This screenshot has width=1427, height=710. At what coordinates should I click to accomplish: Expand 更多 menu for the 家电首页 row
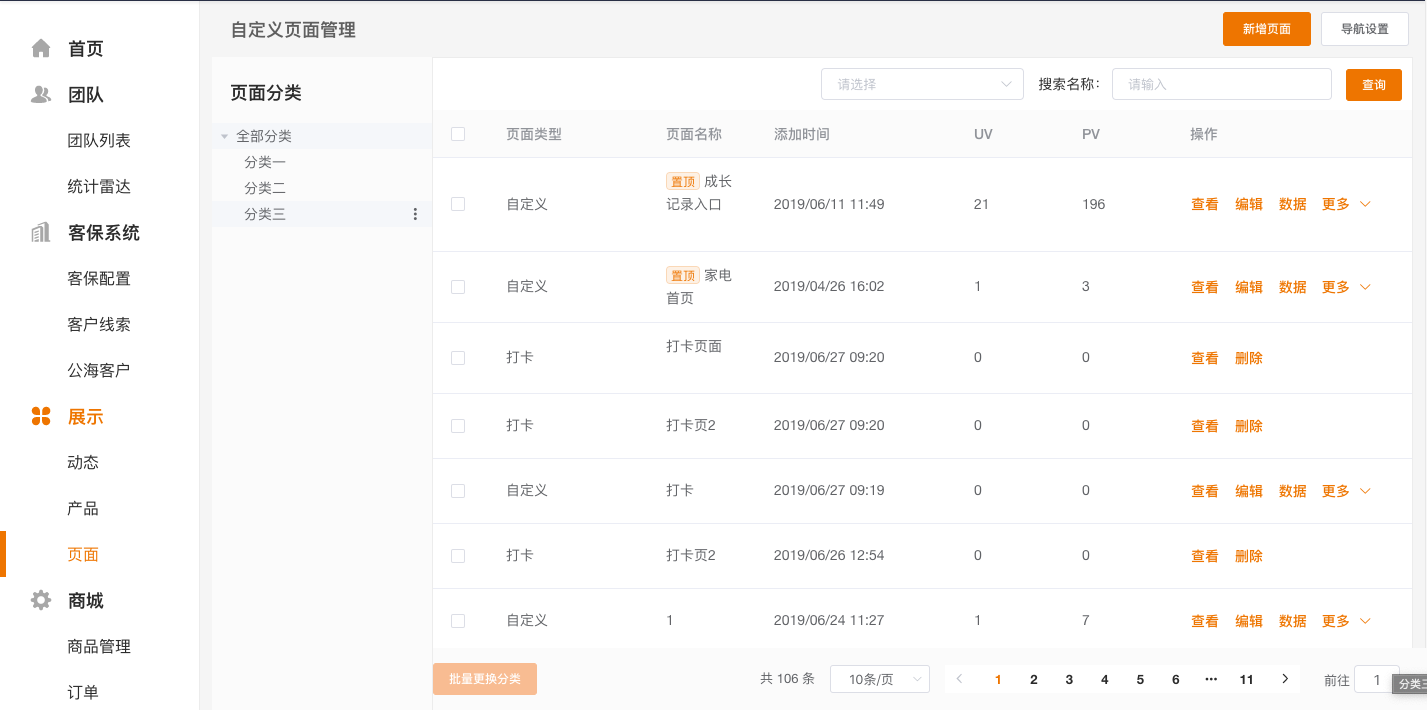1345,287
